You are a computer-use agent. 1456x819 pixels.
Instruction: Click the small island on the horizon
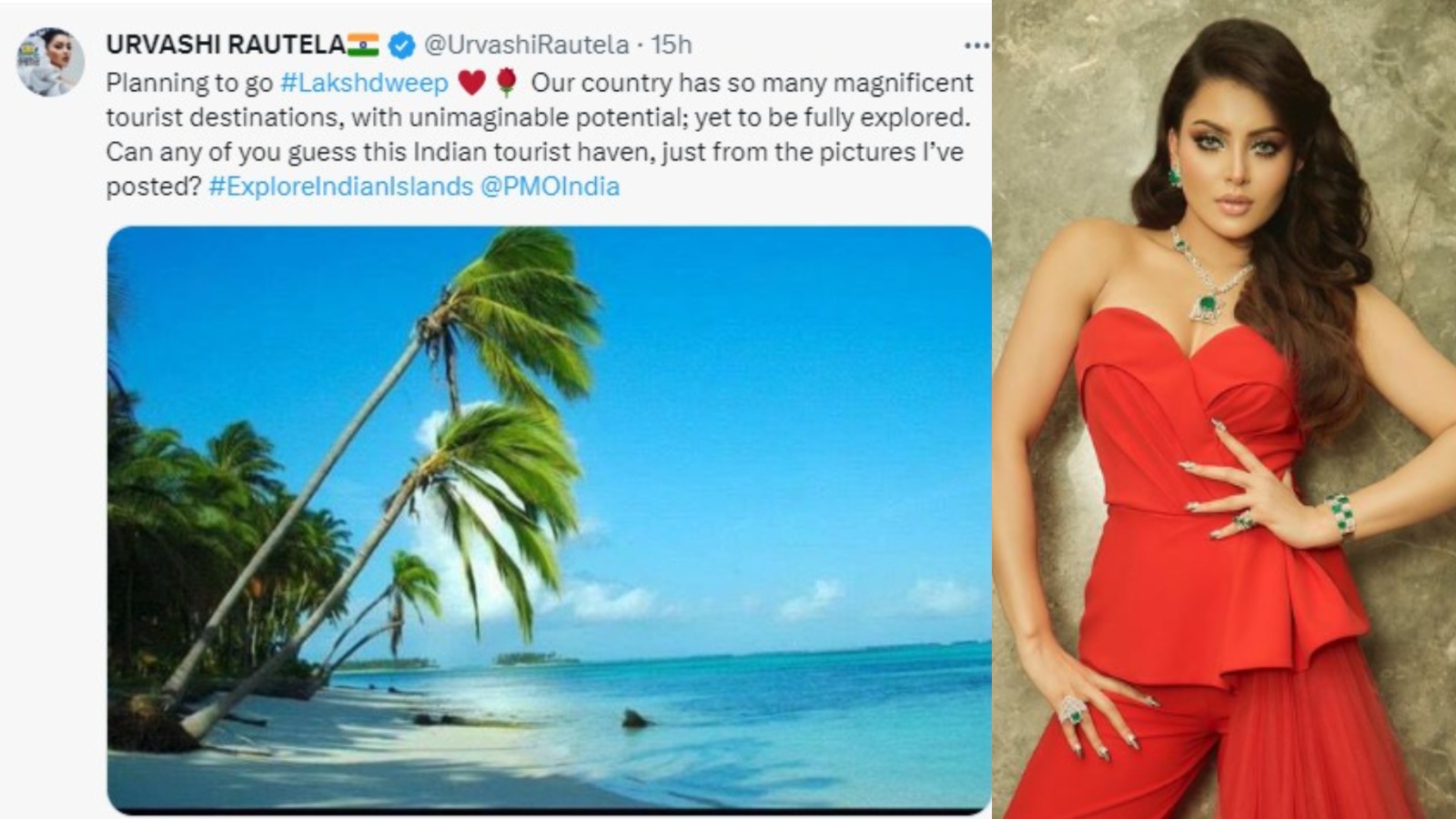point(538,657)
